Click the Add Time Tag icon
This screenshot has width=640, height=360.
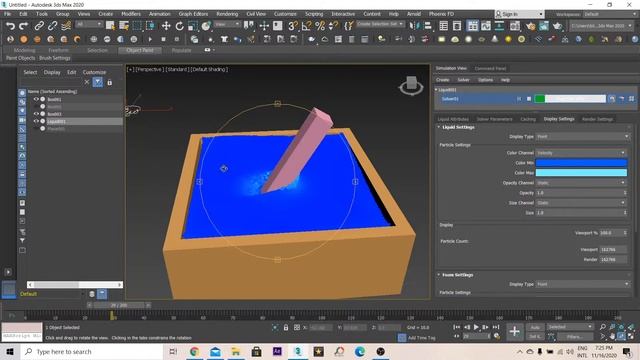(402, 338)
